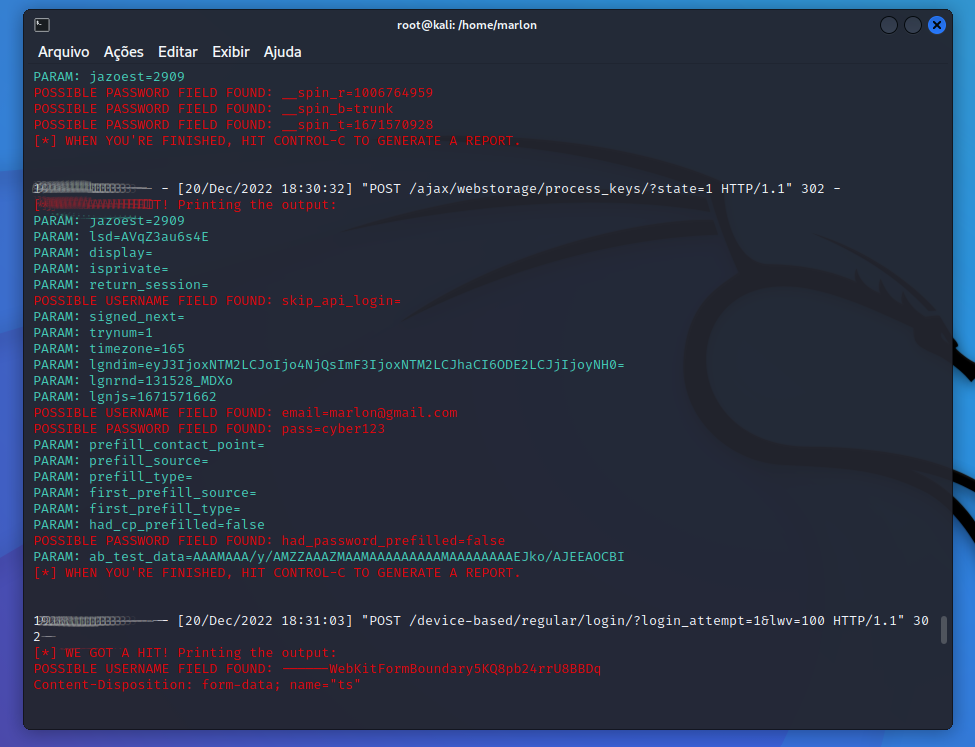Click the line PARAM: lgndim=eyJ3IjoxNTM2

tap(329, 365)
